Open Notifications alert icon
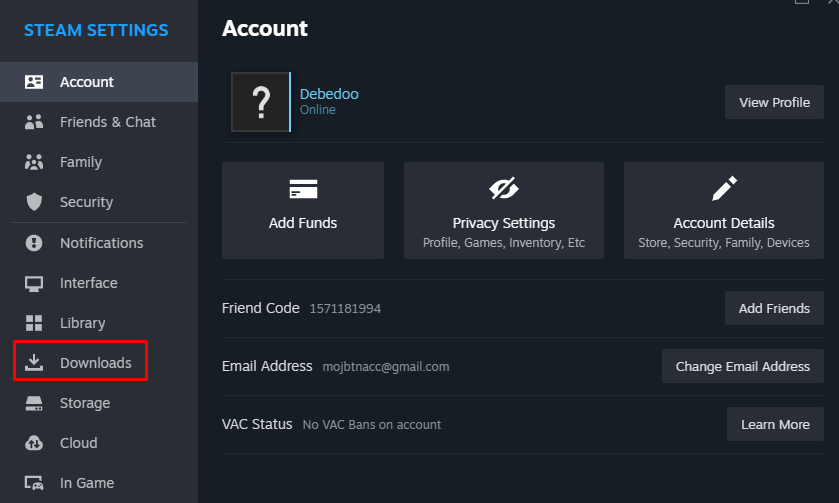 pos(34,243)
